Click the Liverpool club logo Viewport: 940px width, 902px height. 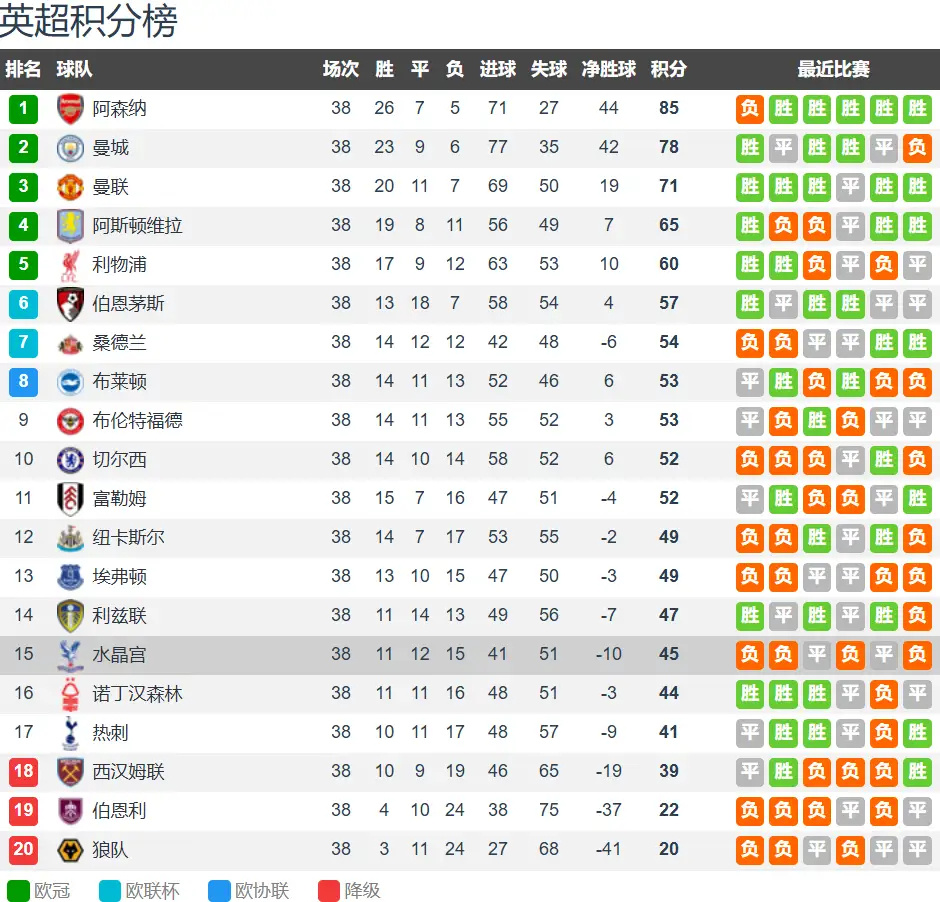[70, 266]
